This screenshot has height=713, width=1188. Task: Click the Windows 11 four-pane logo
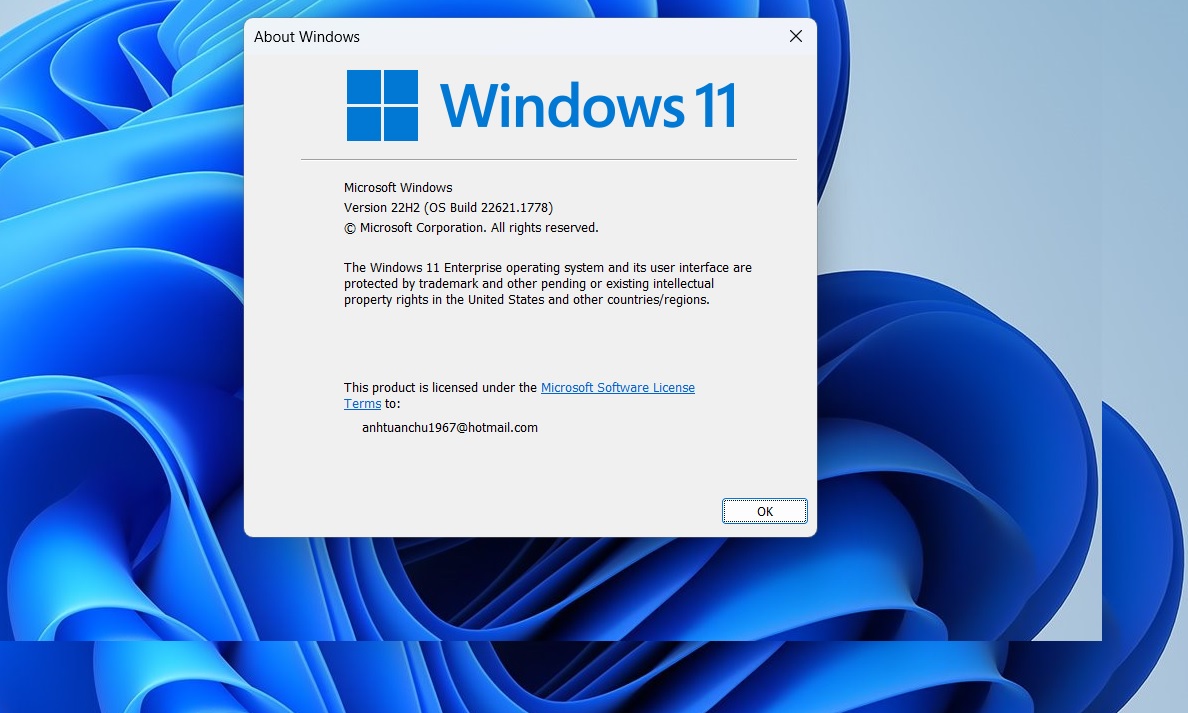(383, 105)
